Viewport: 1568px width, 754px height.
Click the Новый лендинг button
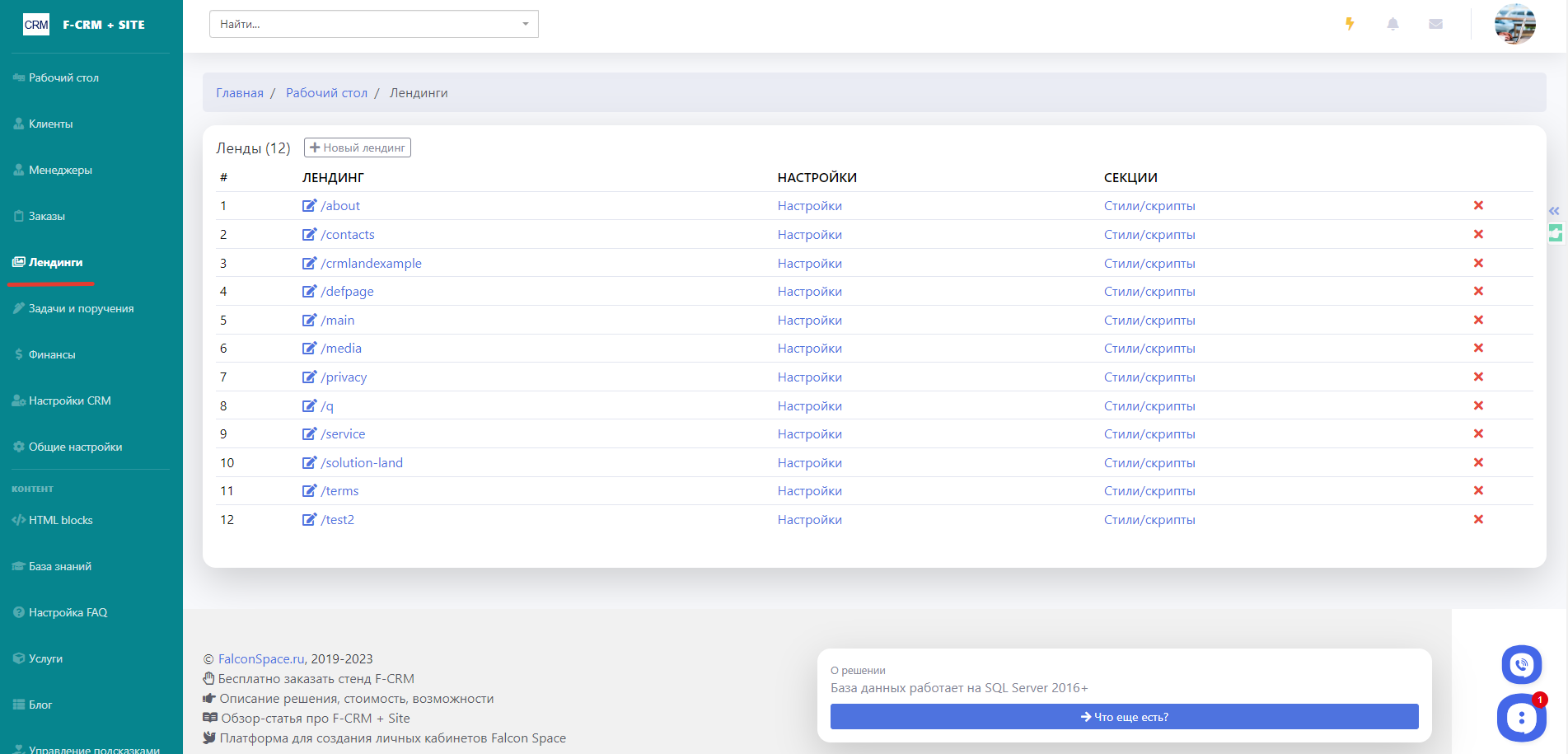click(x=358, y=148)
